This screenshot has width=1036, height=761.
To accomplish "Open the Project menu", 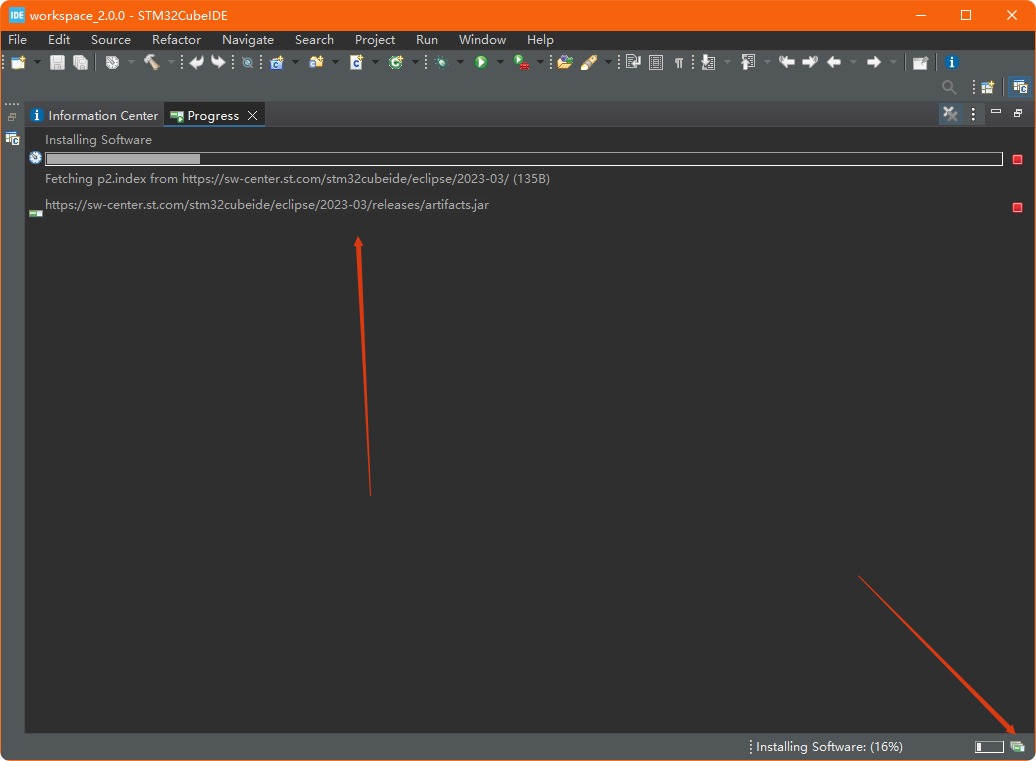I will [x=375, y=40].
